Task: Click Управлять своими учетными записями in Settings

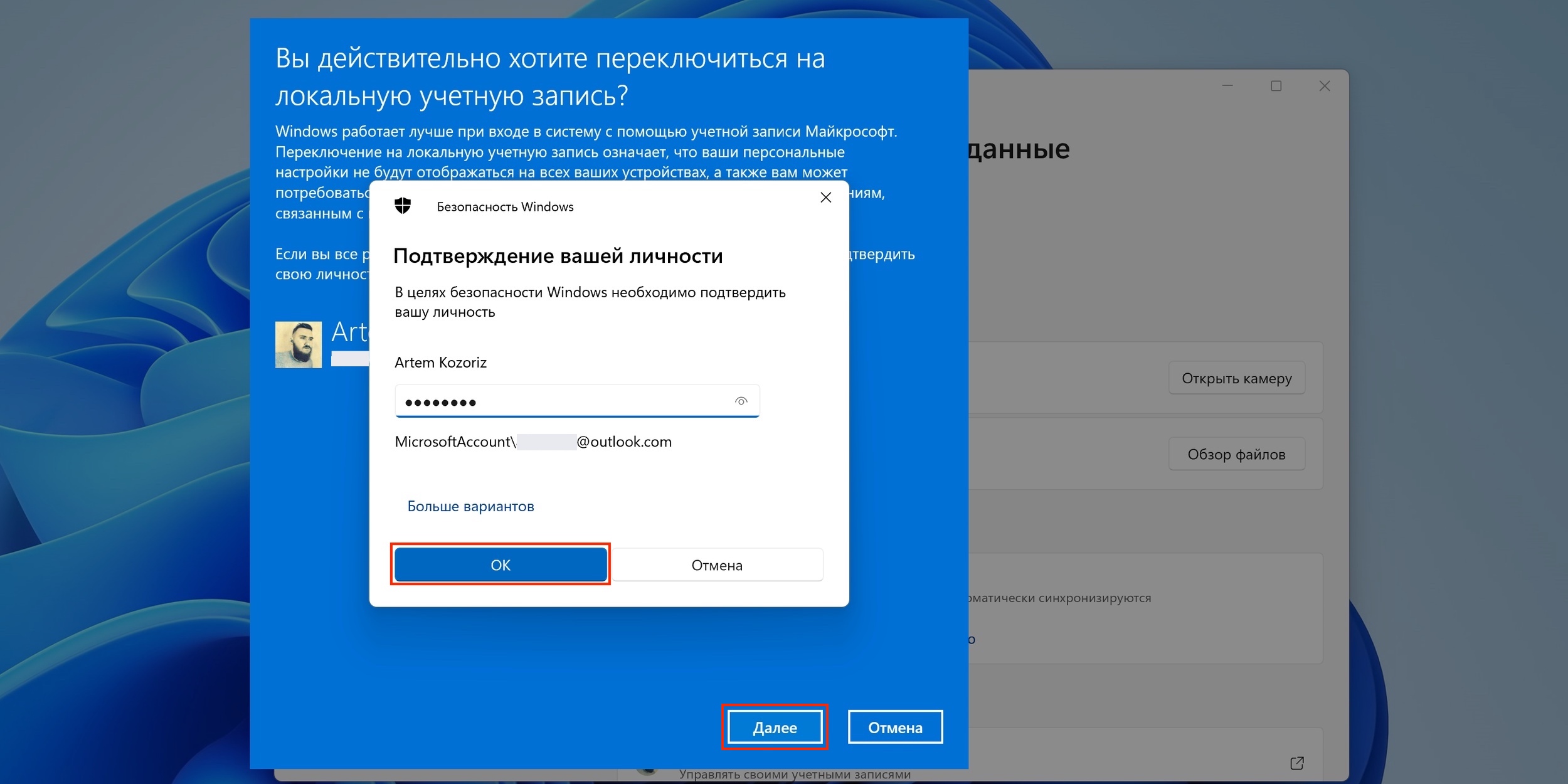Action: [x=795, y=775]
